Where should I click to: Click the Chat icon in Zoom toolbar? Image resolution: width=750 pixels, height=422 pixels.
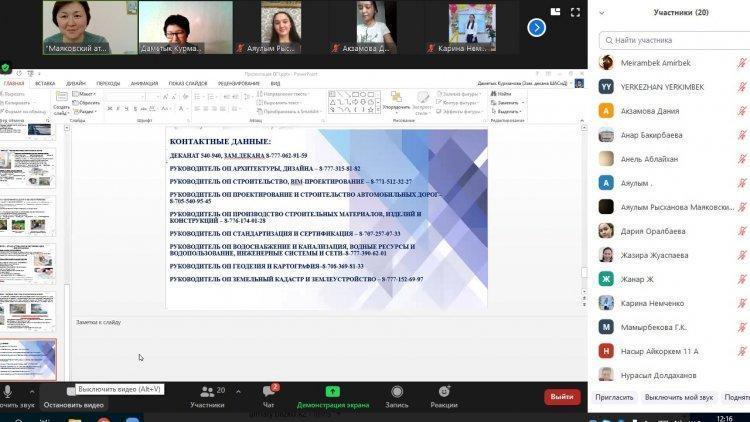point(268,392)
